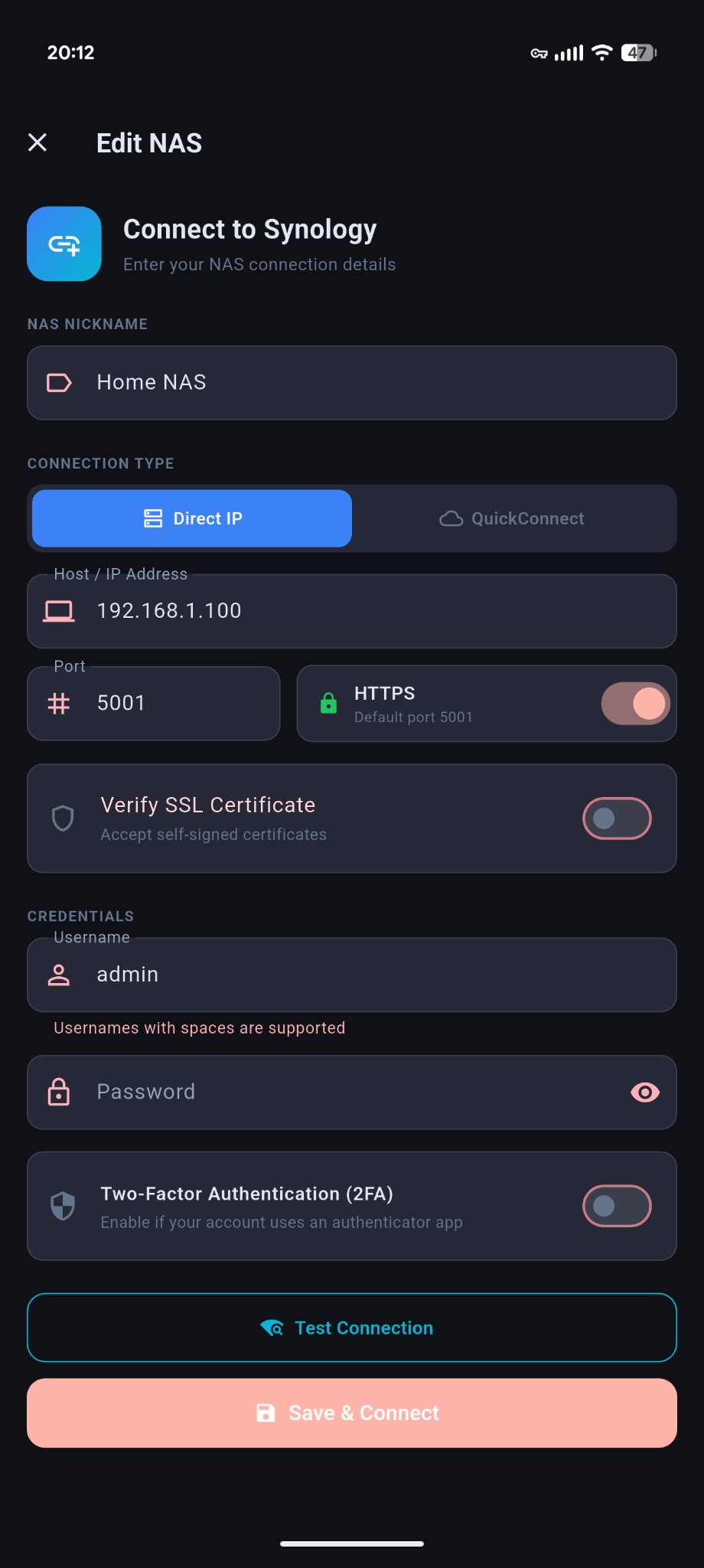The width and height of the screenshot is (704, 1568).
Task: Enable Two-Factor Authentication (2FA)
Action: pyautogui.click(x=617, y=1205)
